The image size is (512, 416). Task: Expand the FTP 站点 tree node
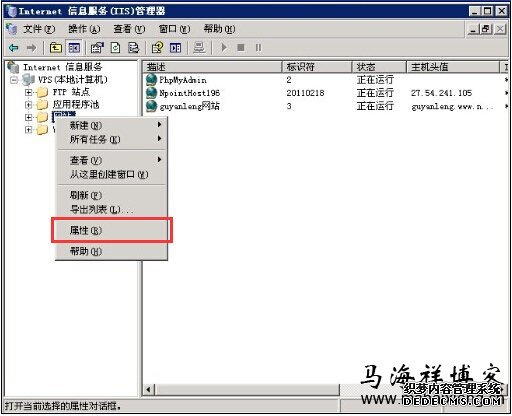click(29, 92)
